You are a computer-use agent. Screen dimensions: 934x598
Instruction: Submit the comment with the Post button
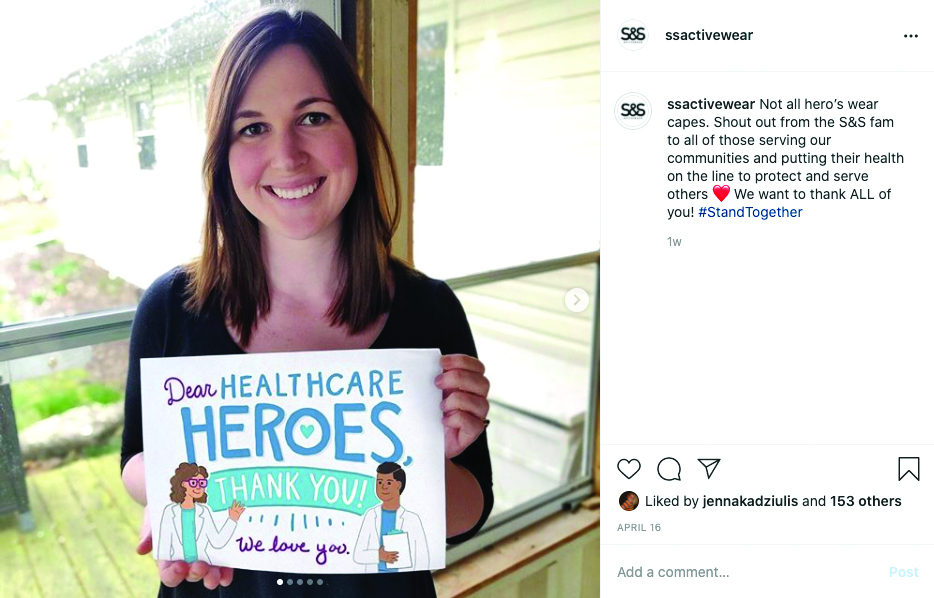click(x=904, y=572)
